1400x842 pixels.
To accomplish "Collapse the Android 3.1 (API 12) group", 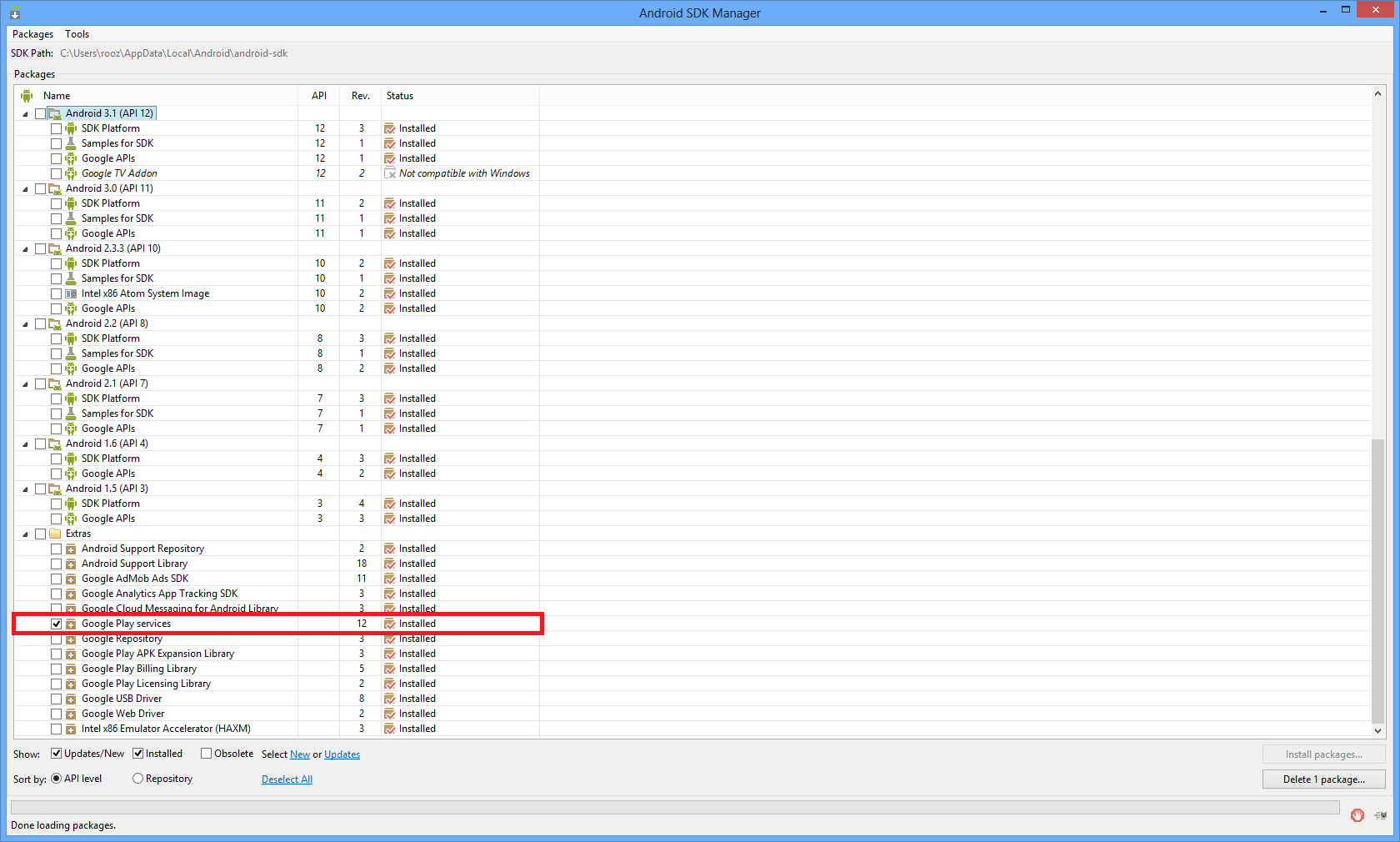I will pos(25,113).
